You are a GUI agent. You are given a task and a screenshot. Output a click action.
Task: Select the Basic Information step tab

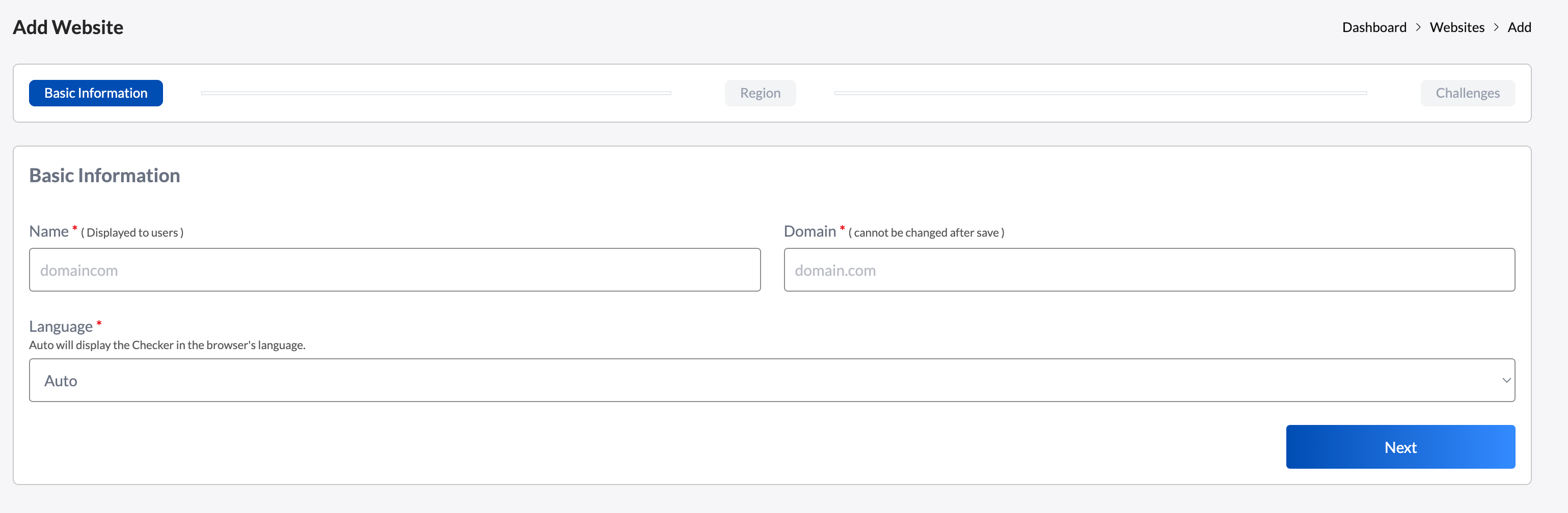pos(96,93)
